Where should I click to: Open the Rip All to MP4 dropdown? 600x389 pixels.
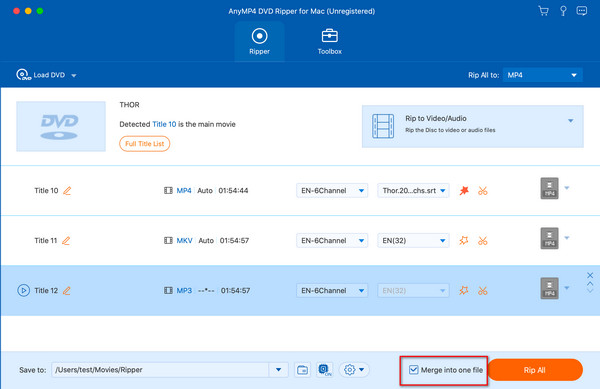[x=543, y=75]
